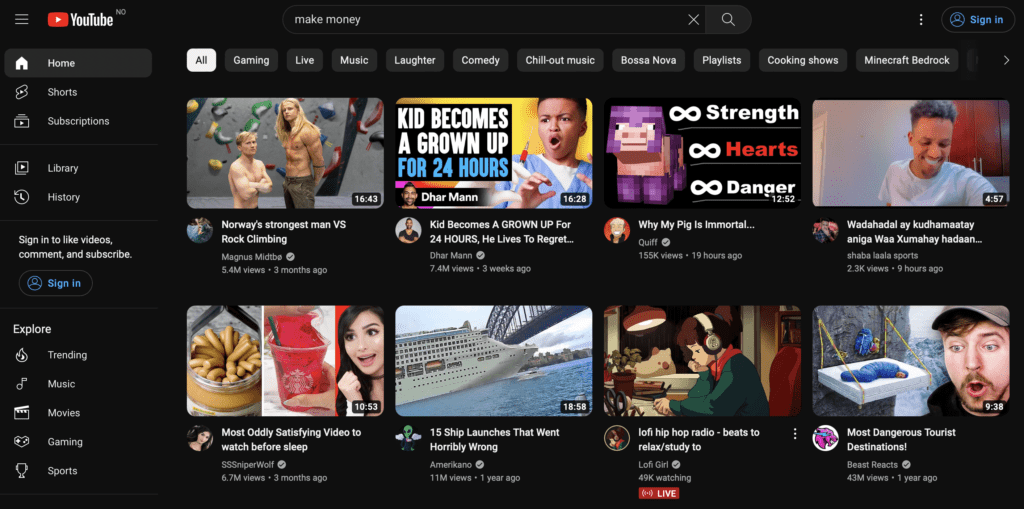Click the Quiff channel avatar
The height and width of the screenshot is (509, 1024).
pos(616,230)
